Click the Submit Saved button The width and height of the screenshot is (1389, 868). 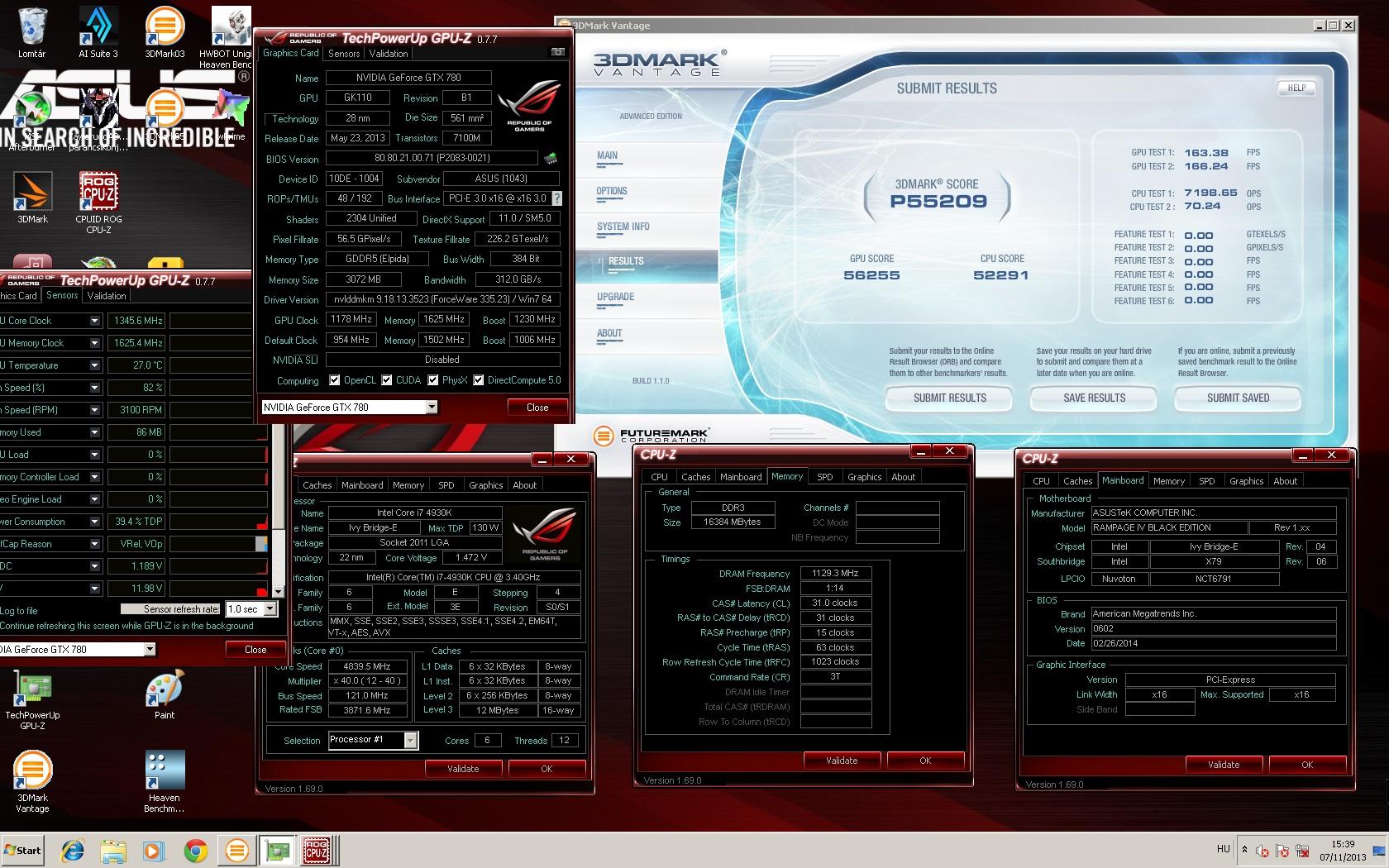pyautogui.click(x=1238, y=398)
